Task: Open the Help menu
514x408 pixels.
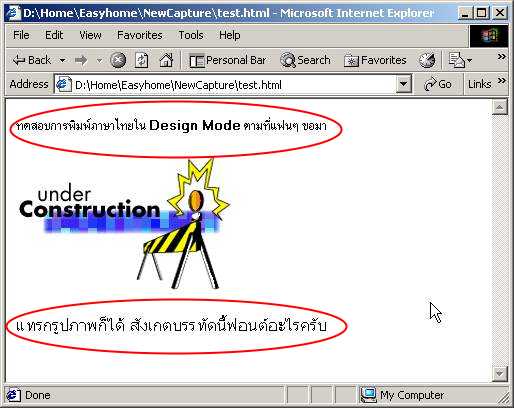Action: tap(230, 35)
